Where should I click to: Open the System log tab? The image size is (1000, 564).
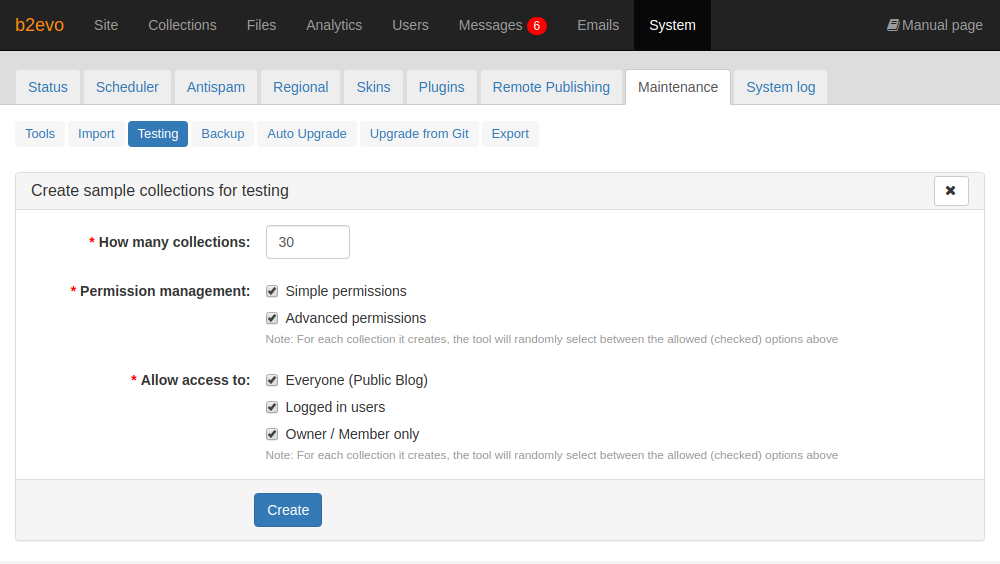(x=781, y=87)
